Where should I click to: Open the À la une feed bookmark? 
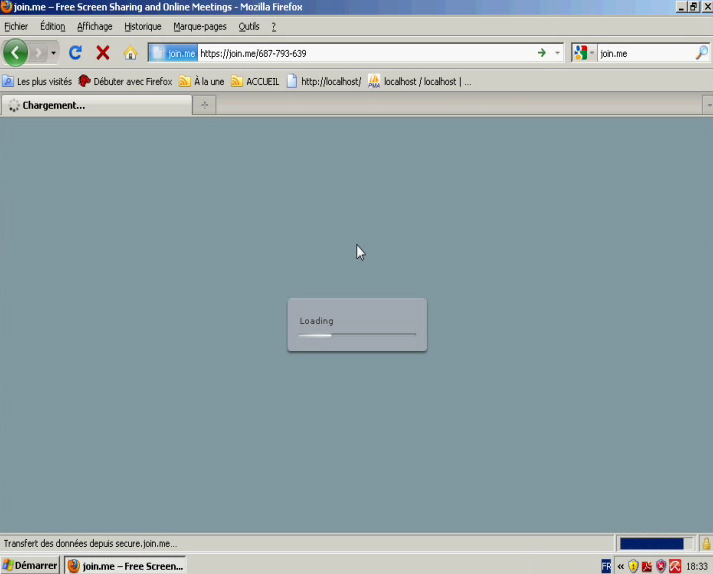(x=202, y=81)
